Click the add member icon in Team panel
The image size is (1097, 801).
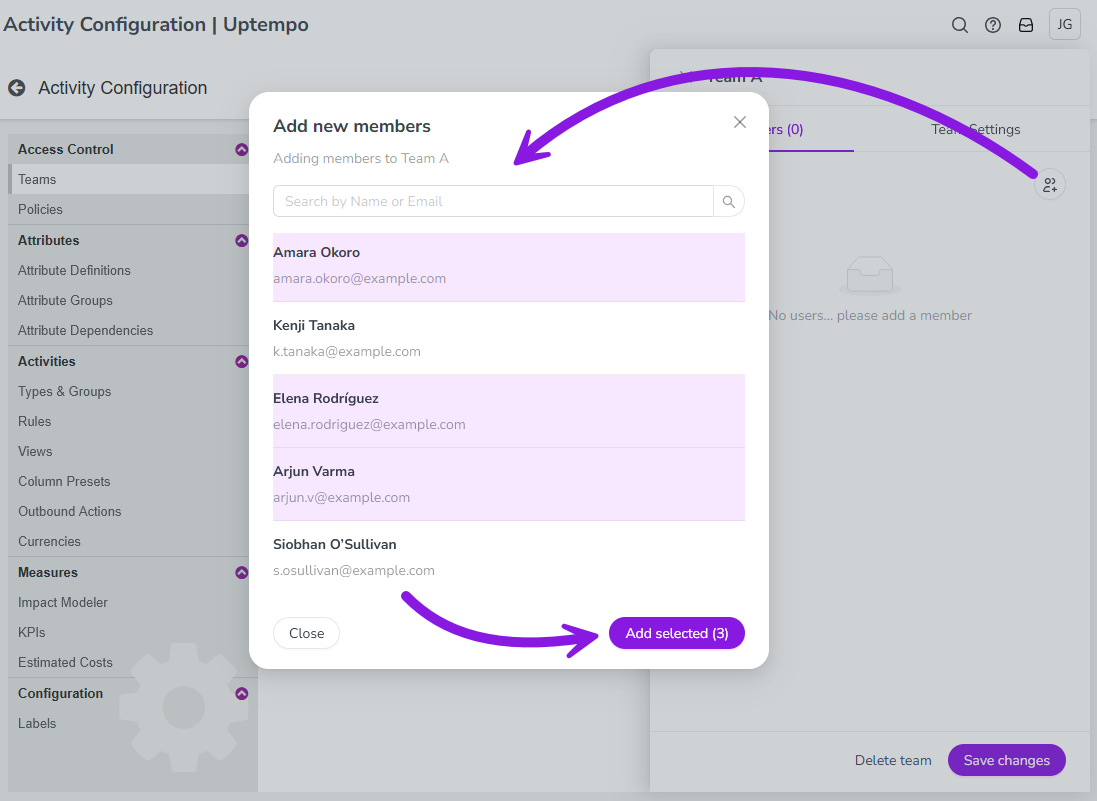pyautogui.click(x=1050, y=185)
